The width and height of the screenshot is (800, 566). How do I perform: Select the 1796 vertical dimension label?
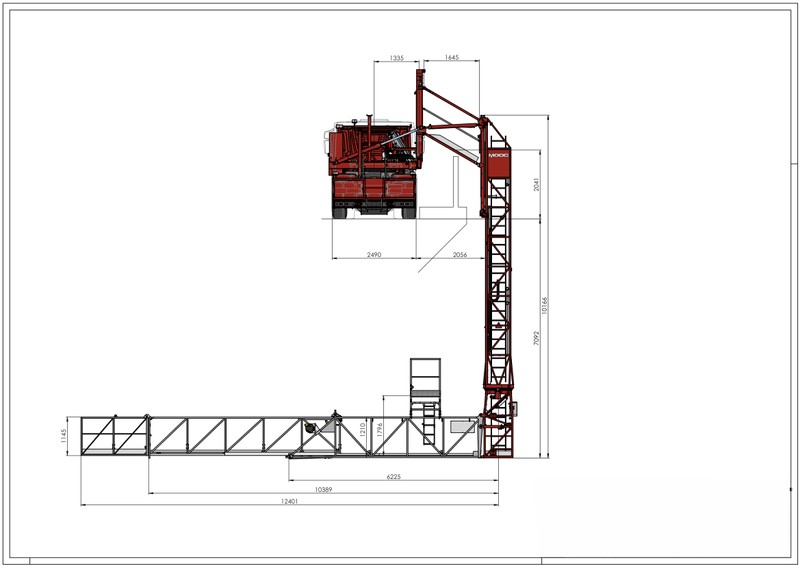pos(379,430)
